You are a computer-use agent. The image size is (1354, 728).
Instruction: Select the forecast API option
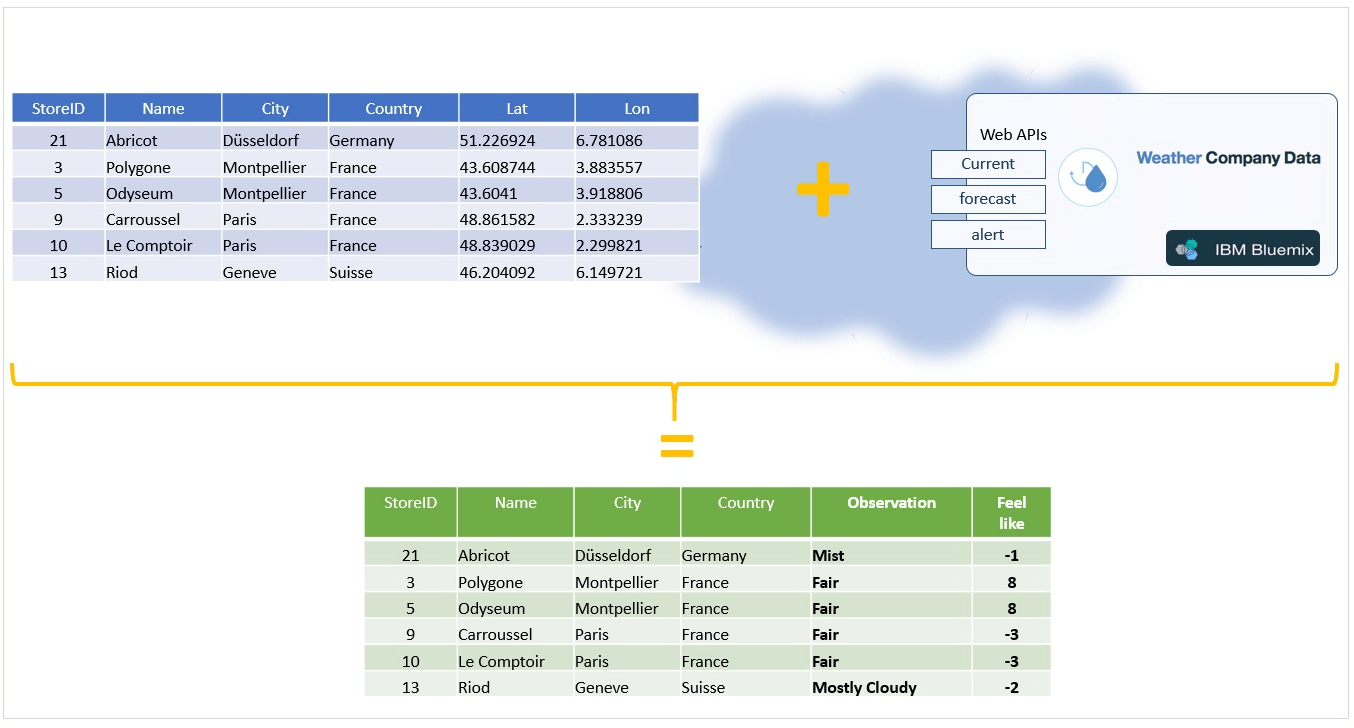[988, 199]
